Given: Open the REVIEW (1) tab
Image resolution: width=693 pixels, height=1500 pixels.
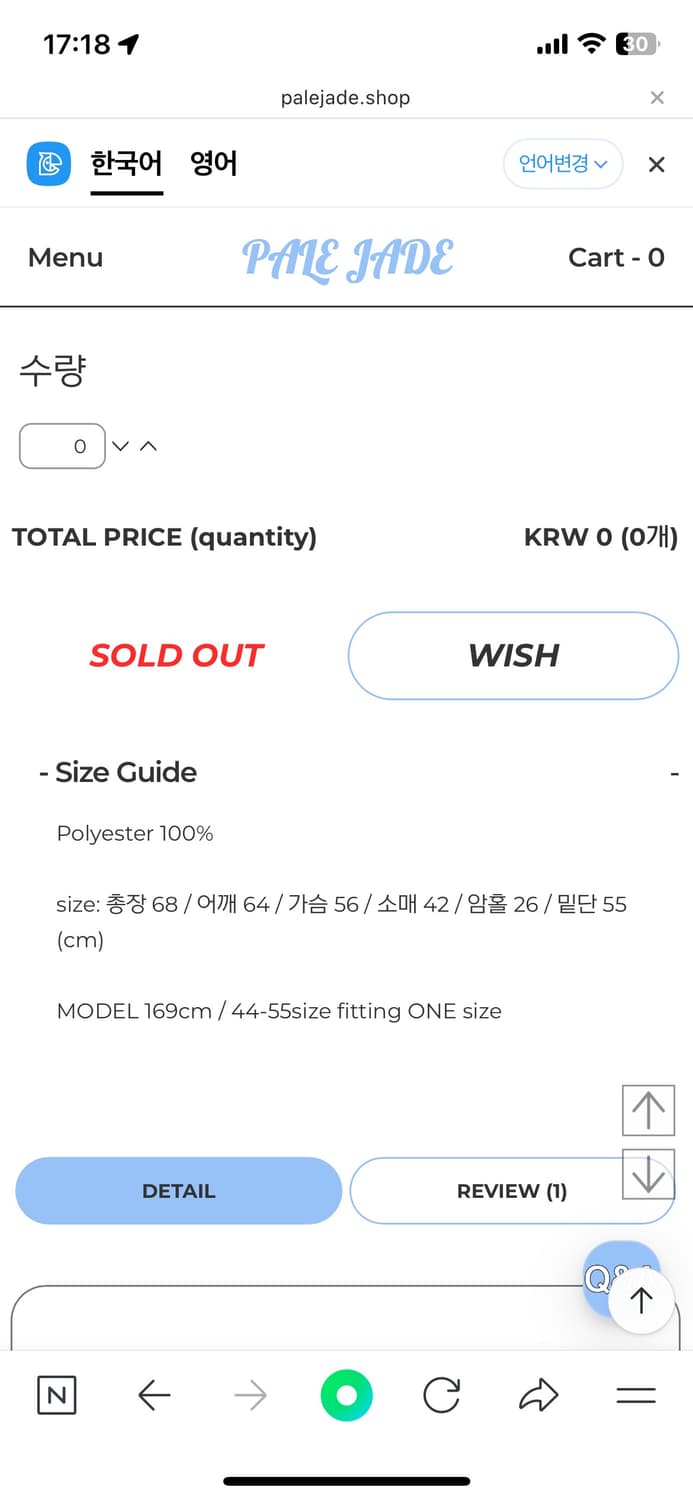Looking at the screenshot, I should point(511,1191).
